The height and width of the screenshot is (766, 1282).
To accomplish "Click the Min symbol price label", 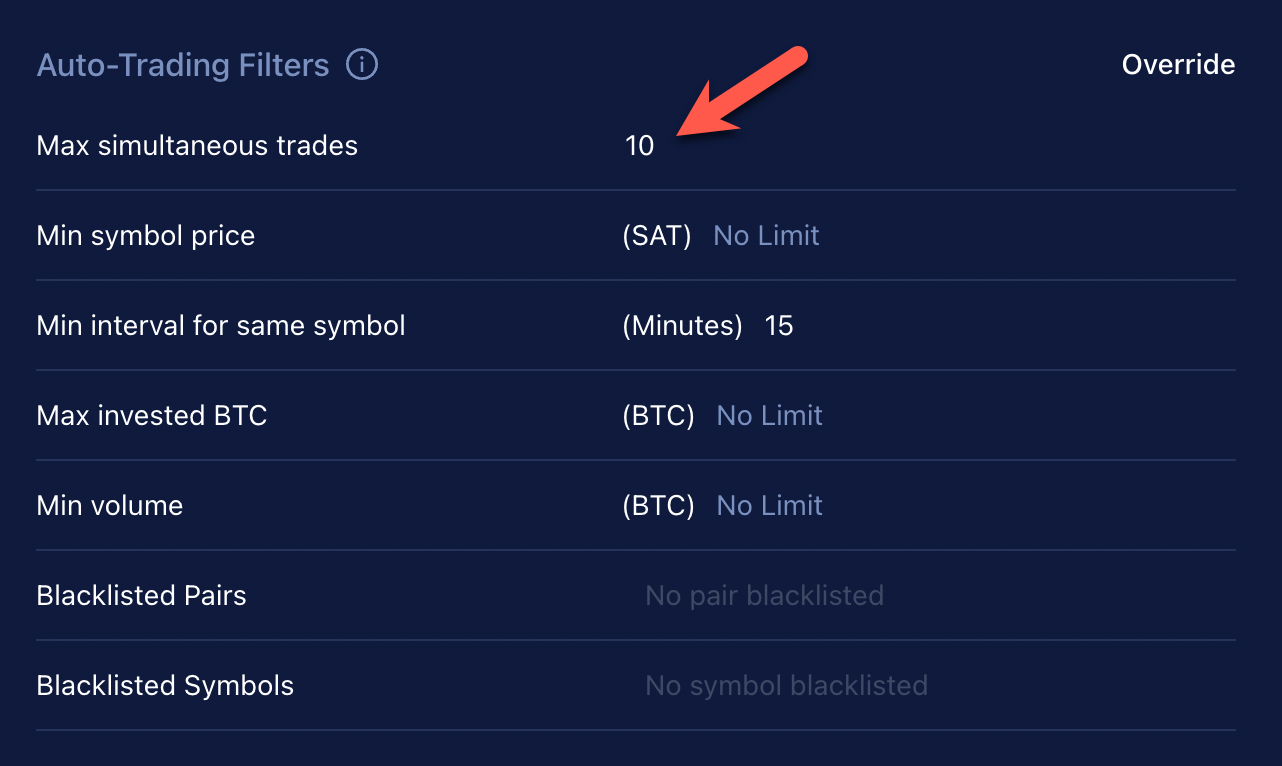I will pyautogui.click(x=146, y=236).
